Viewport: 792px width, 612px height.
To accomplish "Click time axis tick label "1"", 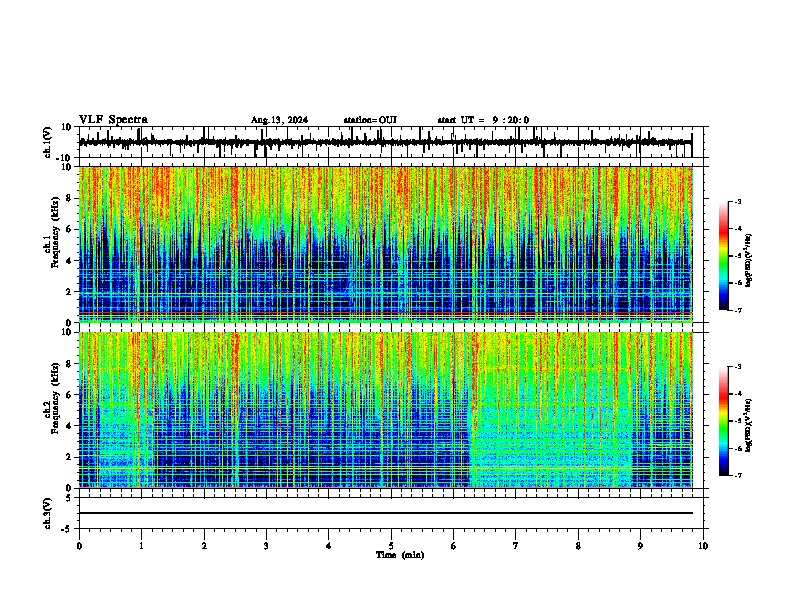I will tap(141, 546).
